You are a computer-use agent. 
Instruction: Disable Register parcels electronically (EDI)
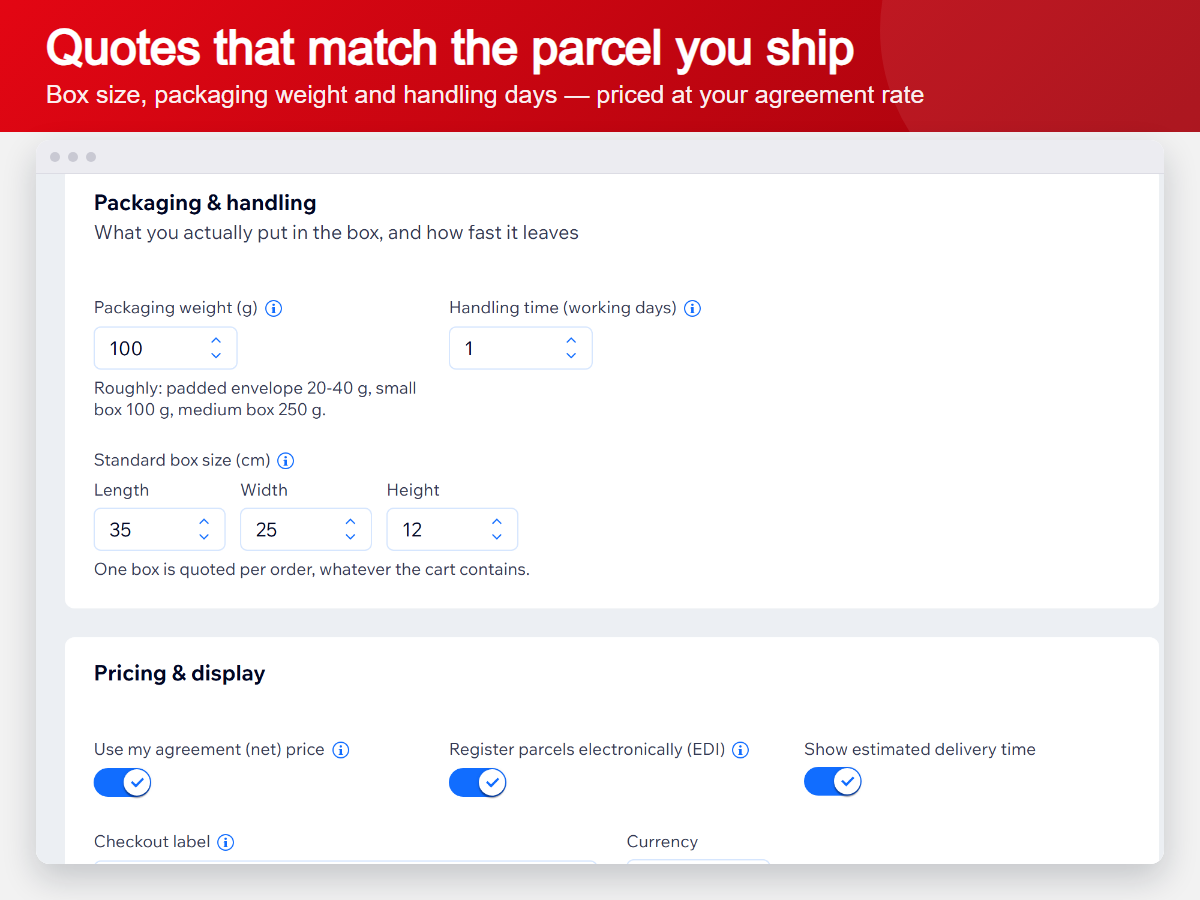[x=478, y=782]
